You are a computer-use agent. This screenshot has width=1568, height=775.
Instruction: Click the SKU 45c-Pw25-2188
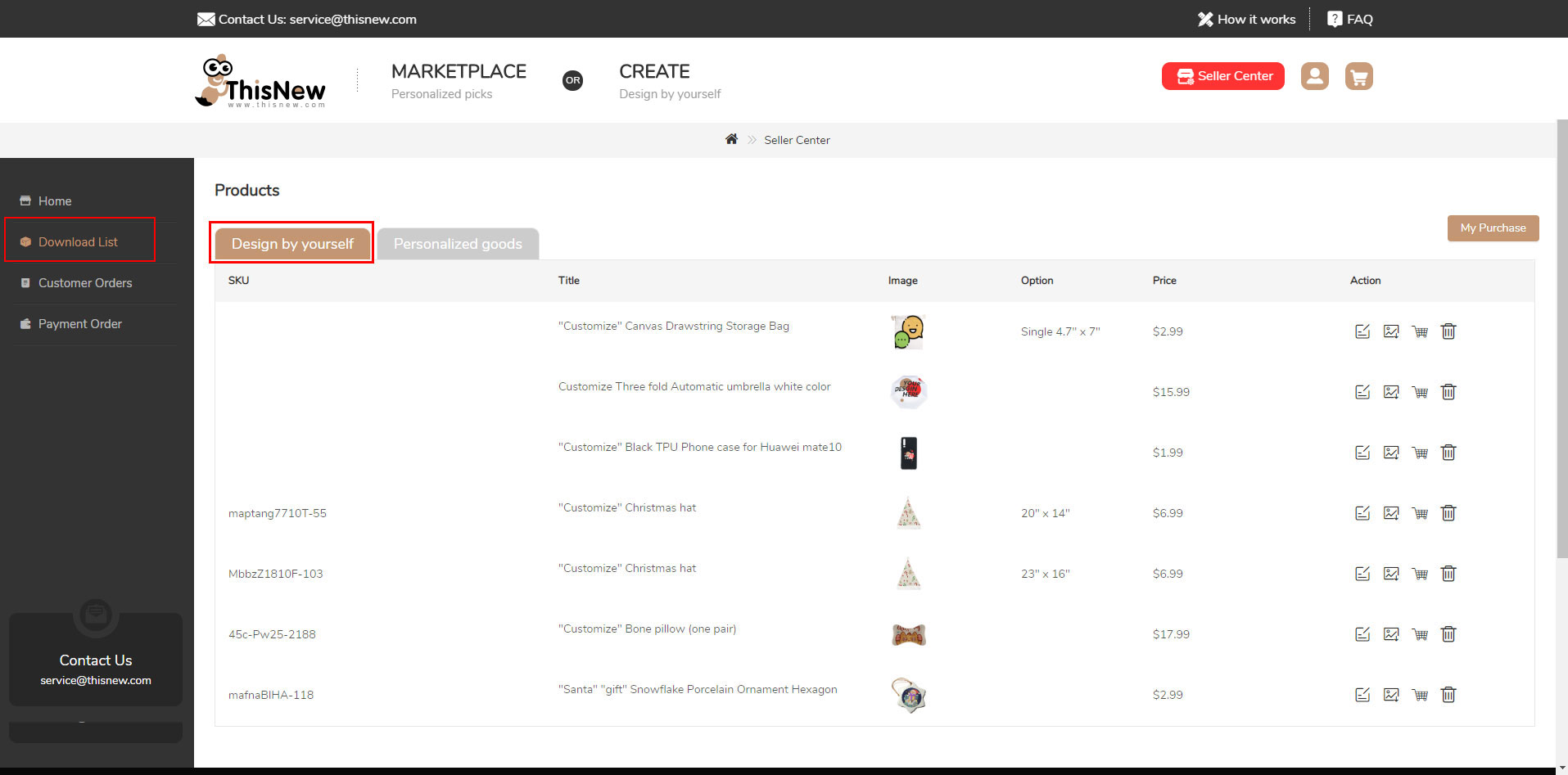[x=272, y=634]
